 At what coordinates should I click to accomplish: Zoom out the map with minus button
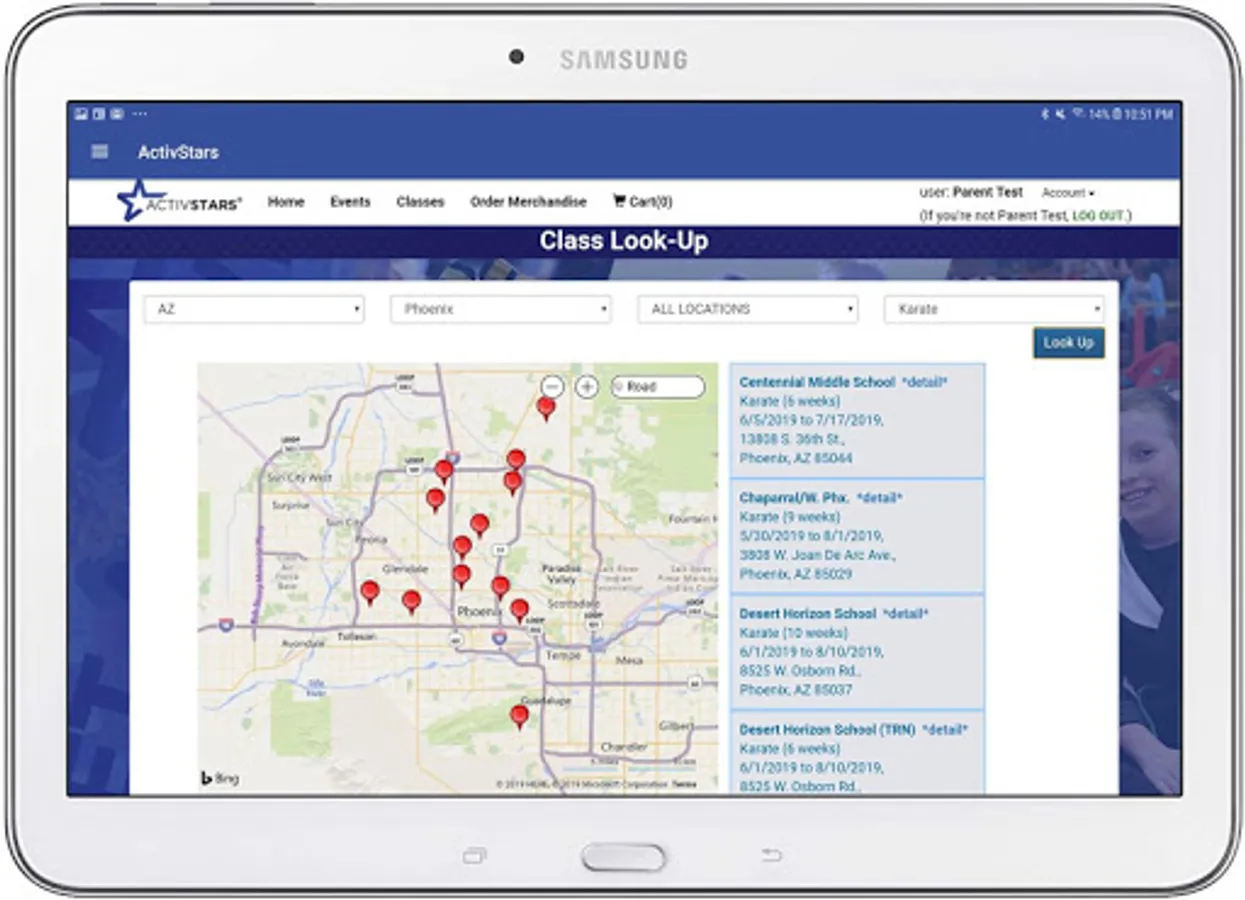pos(553,387)
